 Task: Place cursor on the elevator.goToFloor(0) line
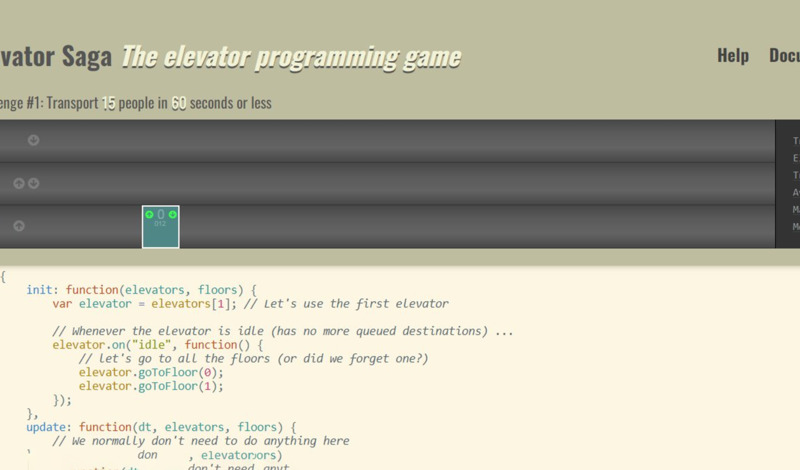tap(150, 372)
